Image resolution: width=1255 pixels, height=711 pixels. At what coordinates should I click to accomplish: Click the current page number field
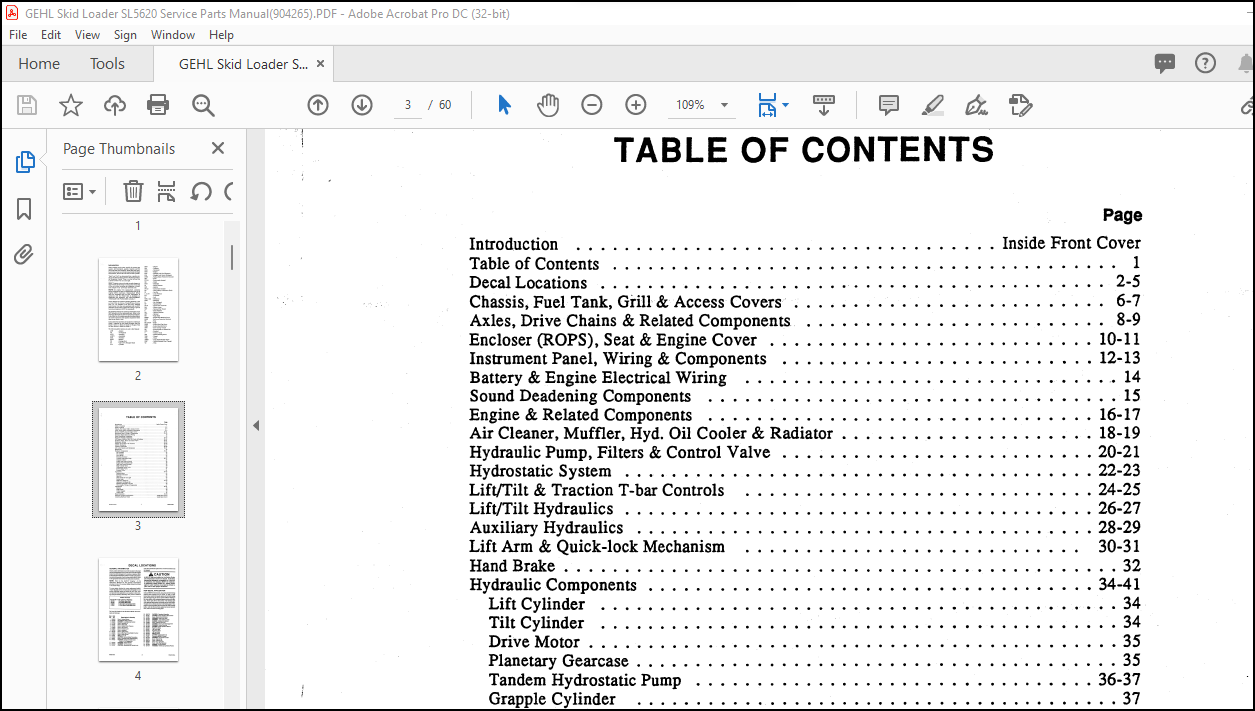(x=407, y=105)
